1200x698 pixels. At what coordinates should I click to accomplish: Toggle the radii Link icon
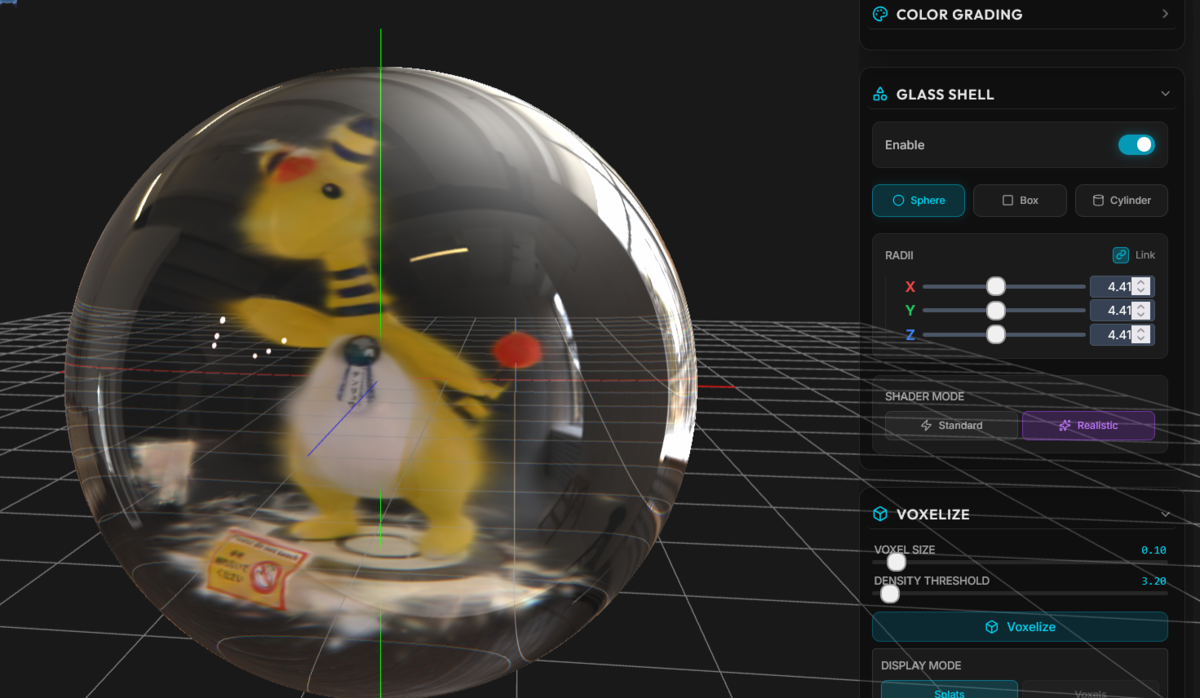1121,255
